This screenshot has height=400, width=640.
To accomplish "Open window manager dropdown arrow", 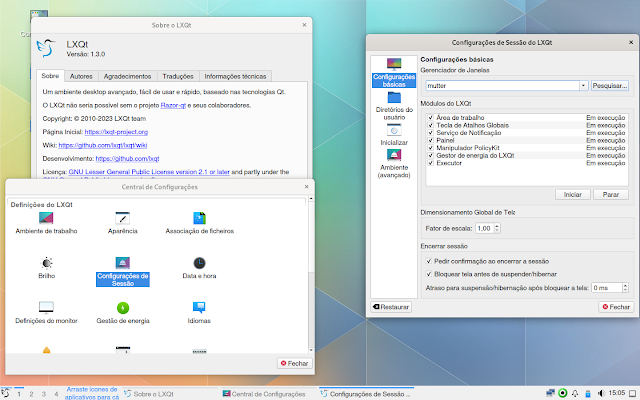I will tap(583, 86).
